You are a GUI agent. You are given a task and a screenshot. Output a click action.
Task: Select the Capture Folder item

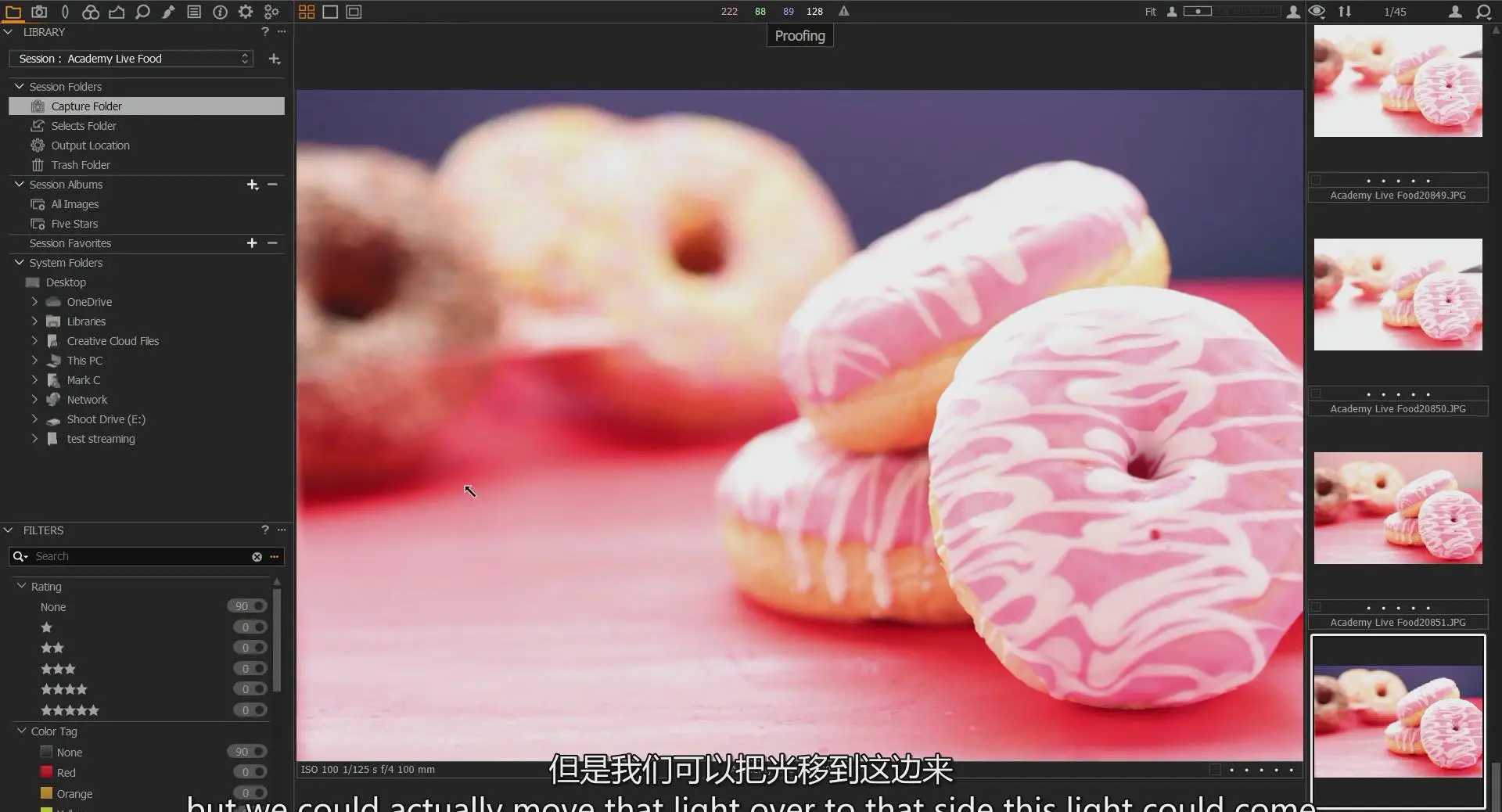pyautogui.click(x=146, y=106)
